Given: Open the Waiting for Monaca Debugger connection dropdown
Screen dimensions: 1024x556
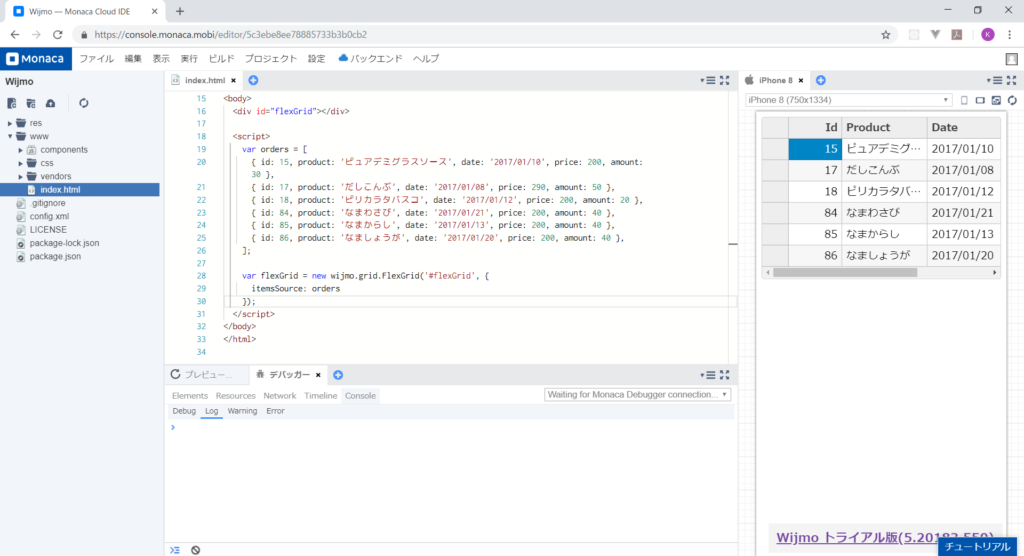Looking at the screenshot, I should pos(637,395).
